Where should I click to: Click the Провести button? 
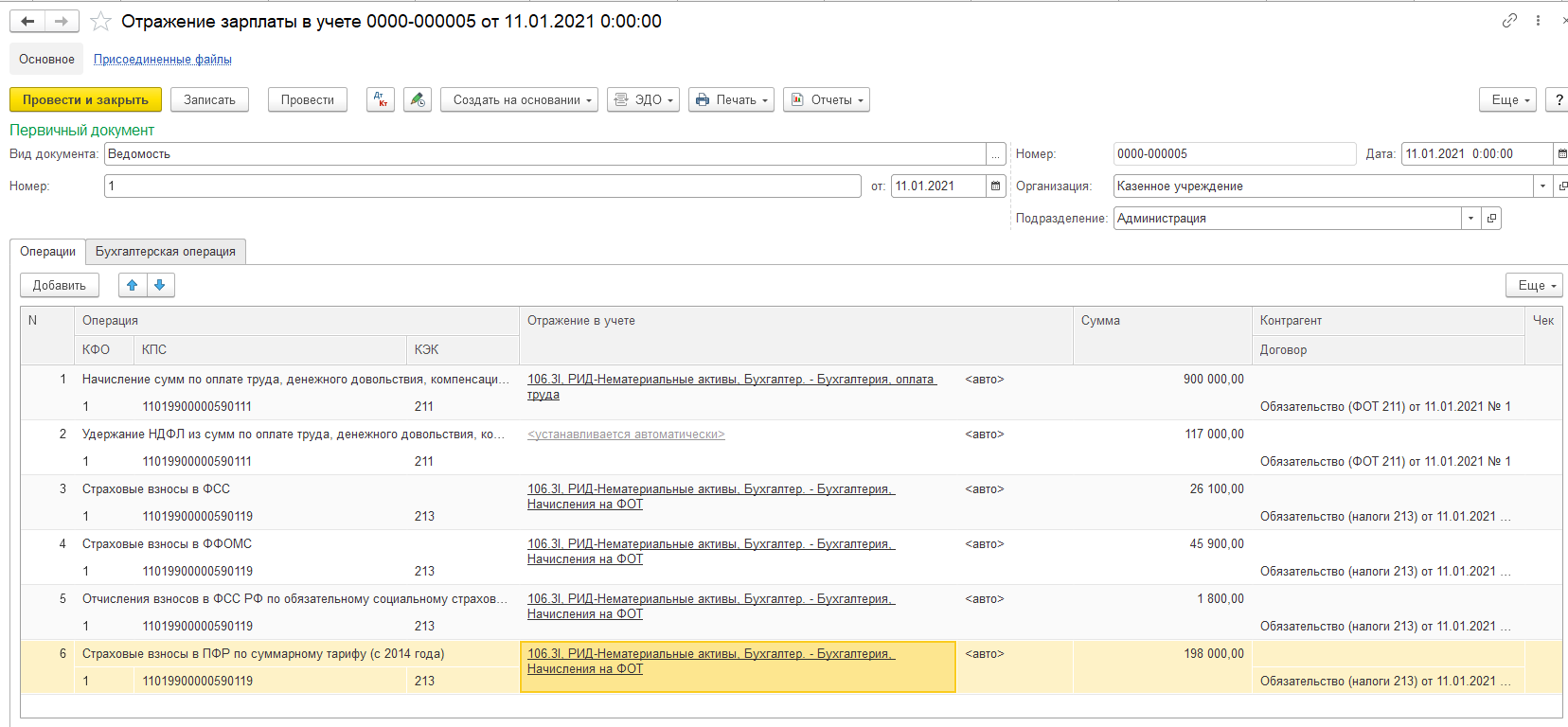coord(308,99)
